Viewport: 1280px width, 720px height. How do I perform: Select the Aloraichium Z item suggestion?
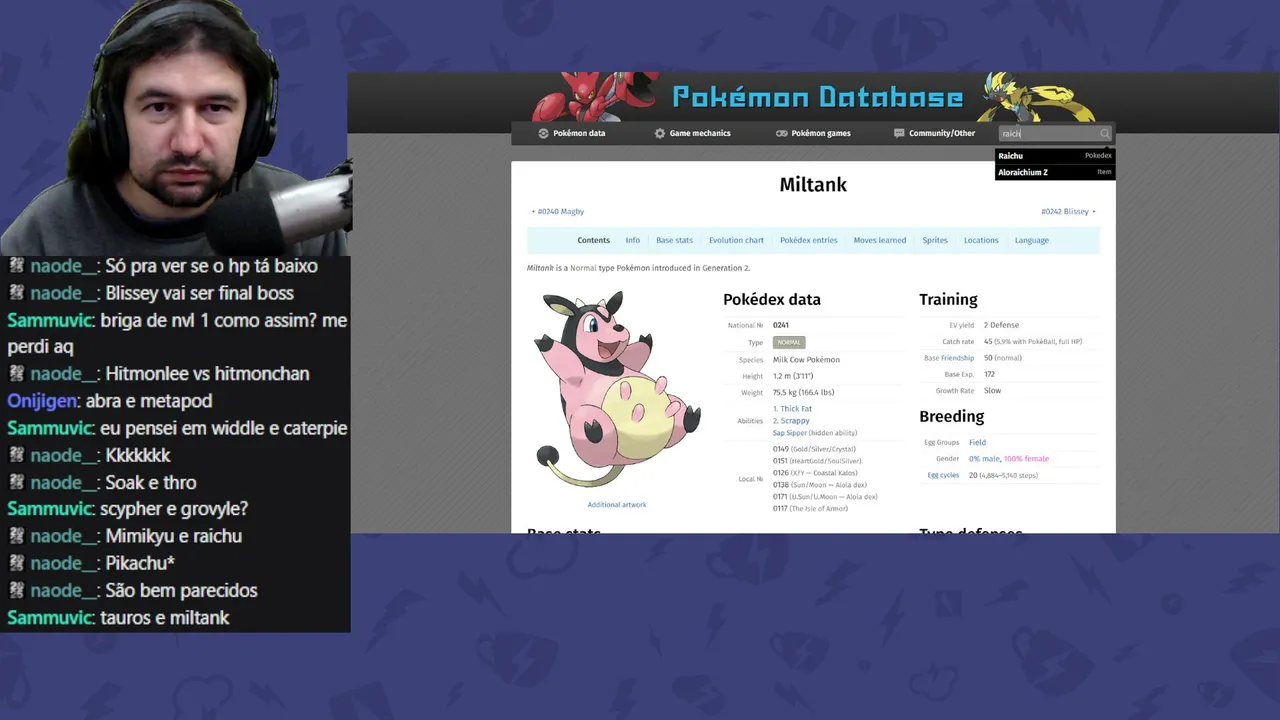(x=1055, y=172)
